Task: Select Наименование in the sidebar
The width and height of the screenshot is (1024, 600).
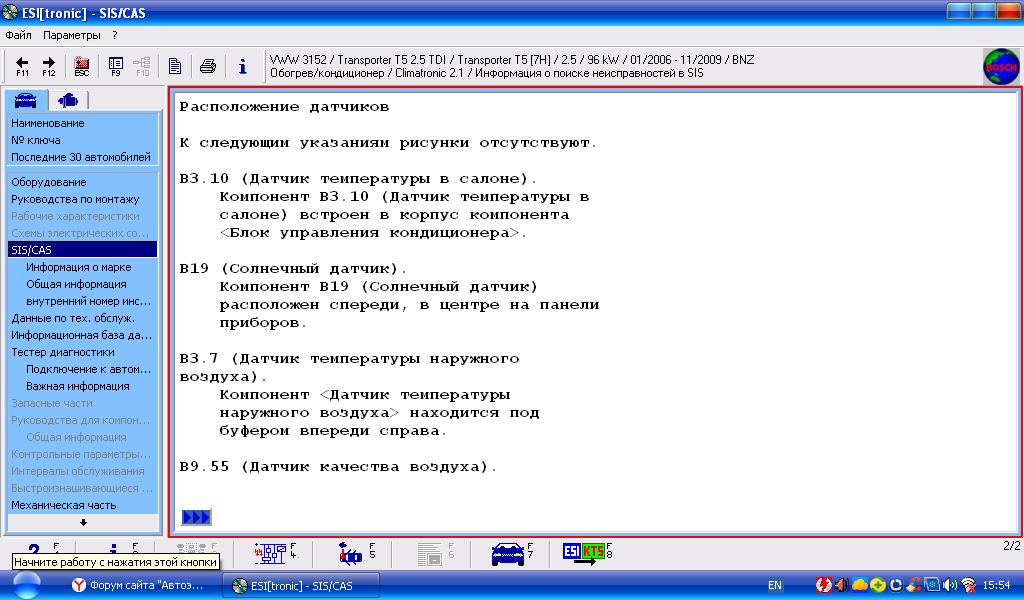Action: [48, 123]
